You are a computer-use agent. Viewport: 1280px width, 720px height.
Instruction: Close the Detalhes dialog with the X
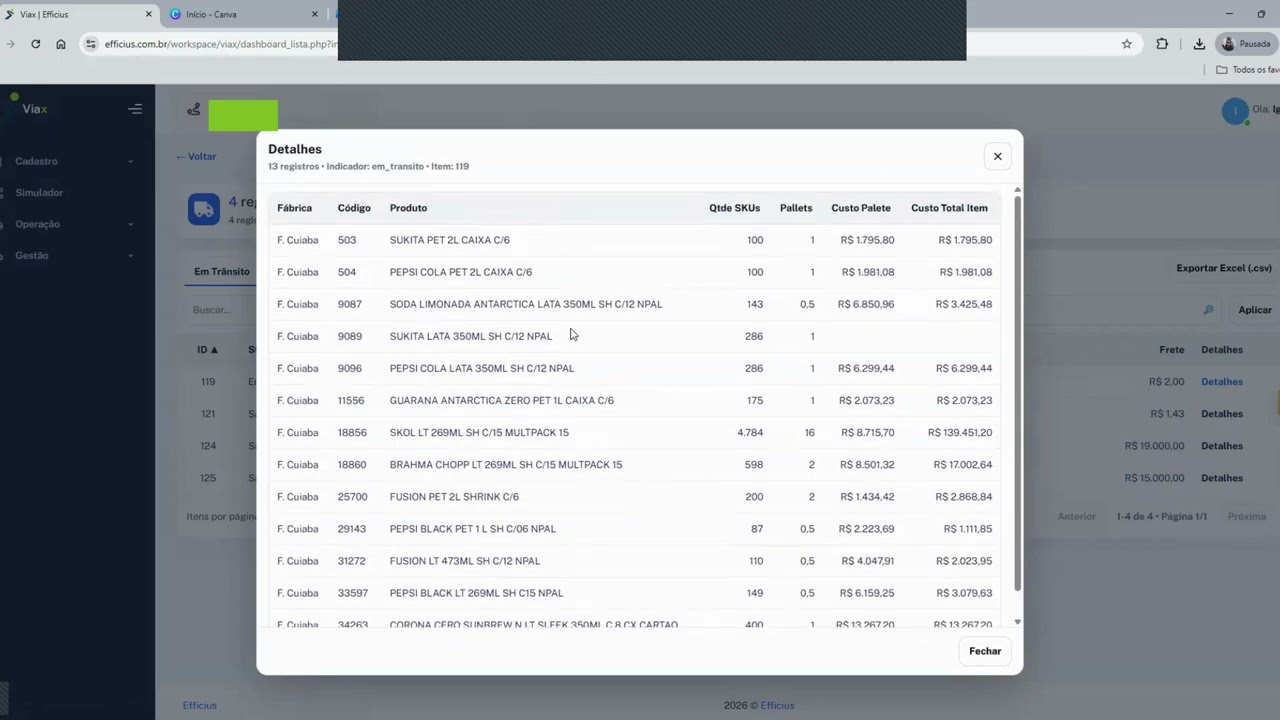click(x=997, y=156)
